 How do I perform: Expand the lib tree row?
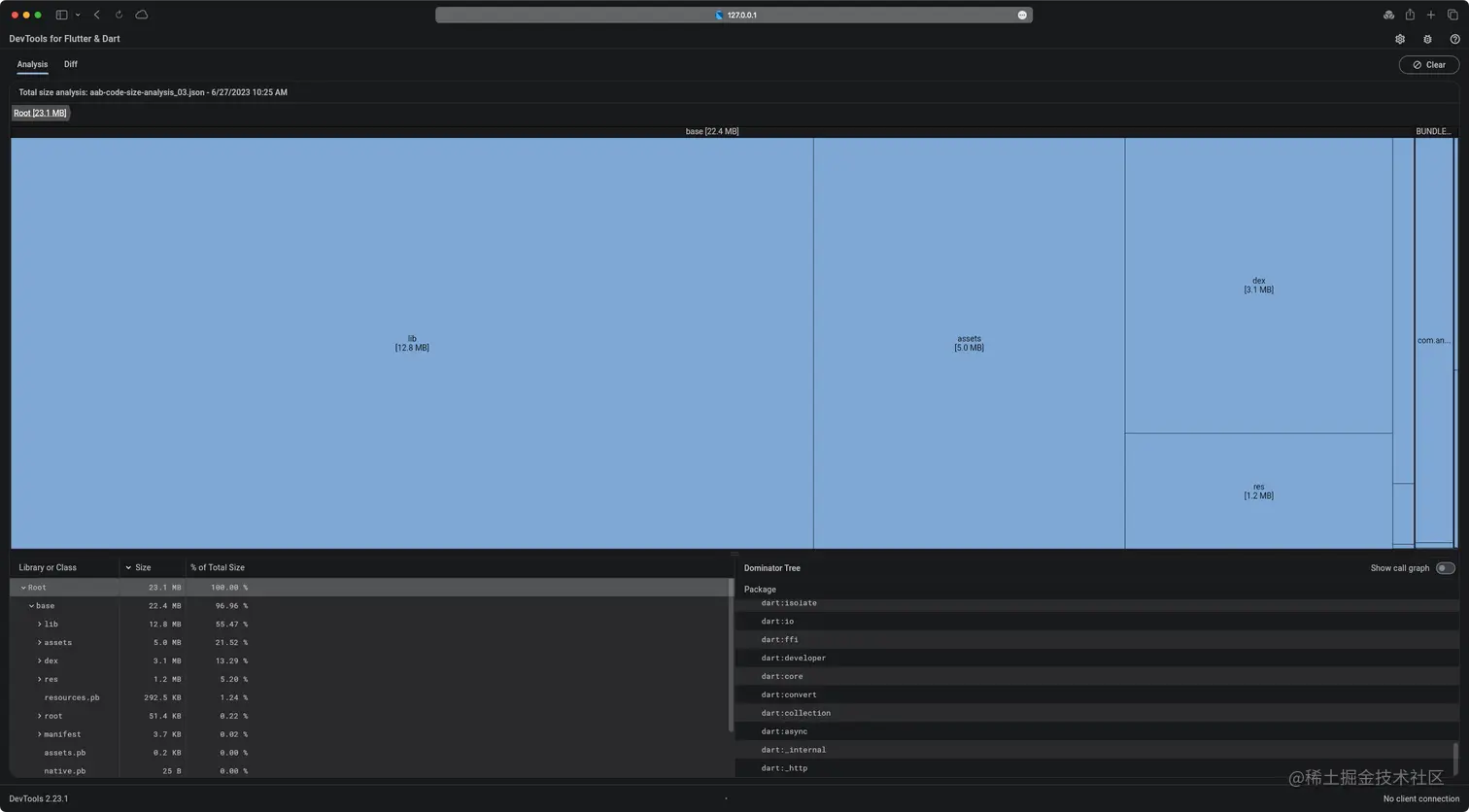click(39, 625)
